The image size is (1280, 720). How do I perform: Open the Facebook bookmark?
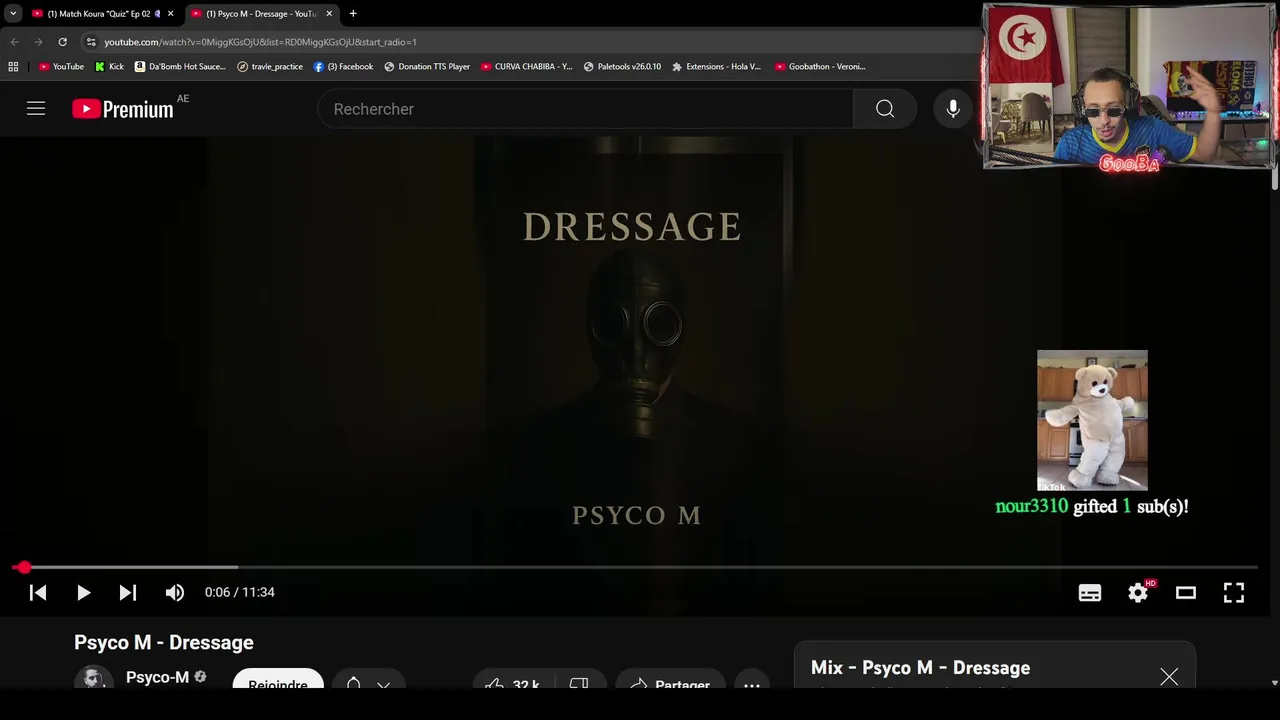pos(343,67)
